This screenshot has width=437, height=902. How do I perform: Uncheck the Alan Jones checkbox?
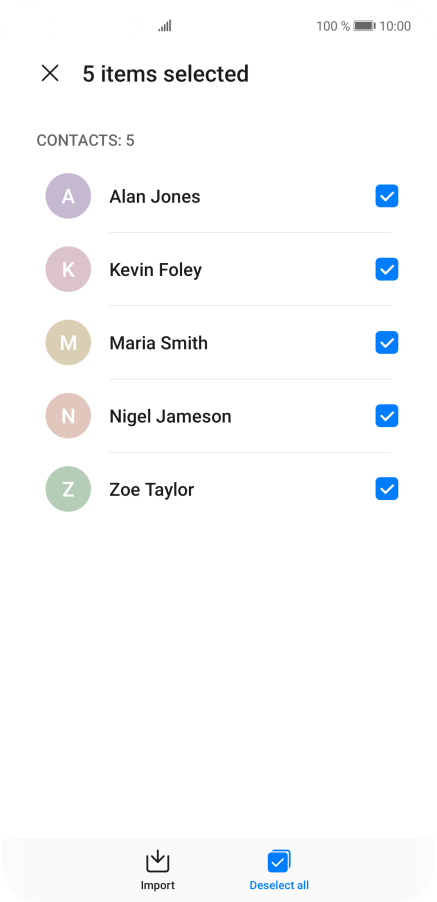[x=387, y=196]
